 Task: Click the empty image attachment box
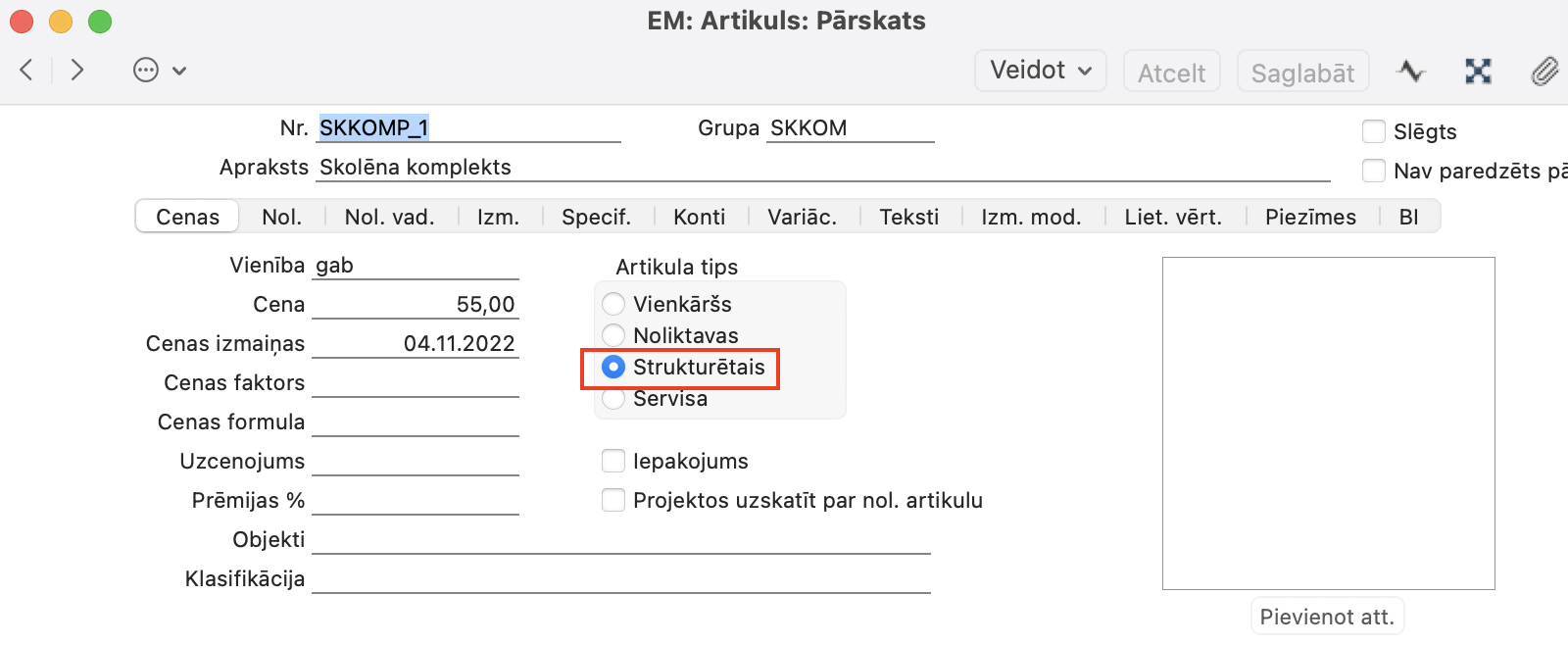[x=1328, y=422]
